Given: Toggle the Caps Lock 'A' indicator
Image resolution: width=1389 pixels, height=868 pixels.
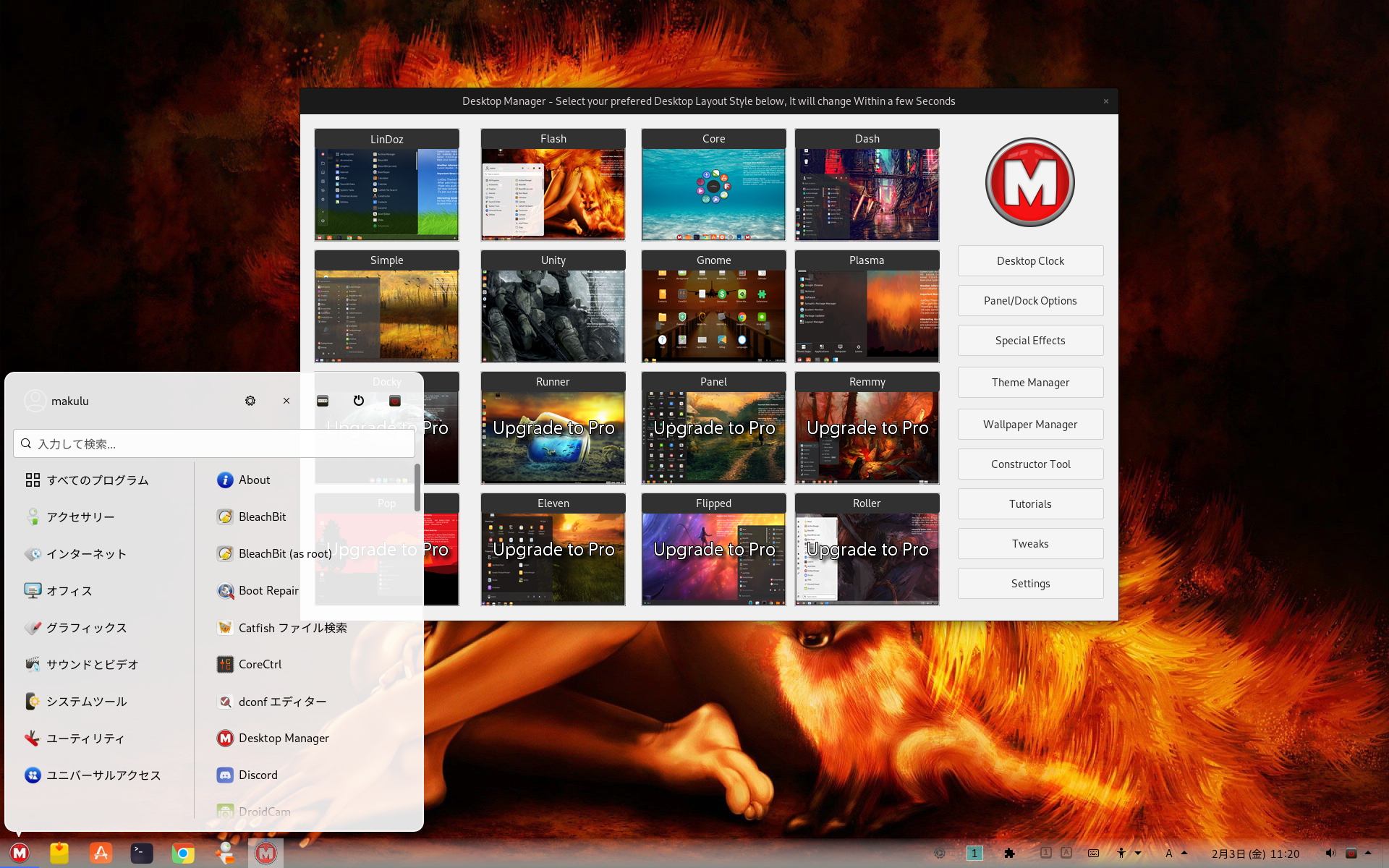Looking at the screenshot, I should (x=1066, y=853).
